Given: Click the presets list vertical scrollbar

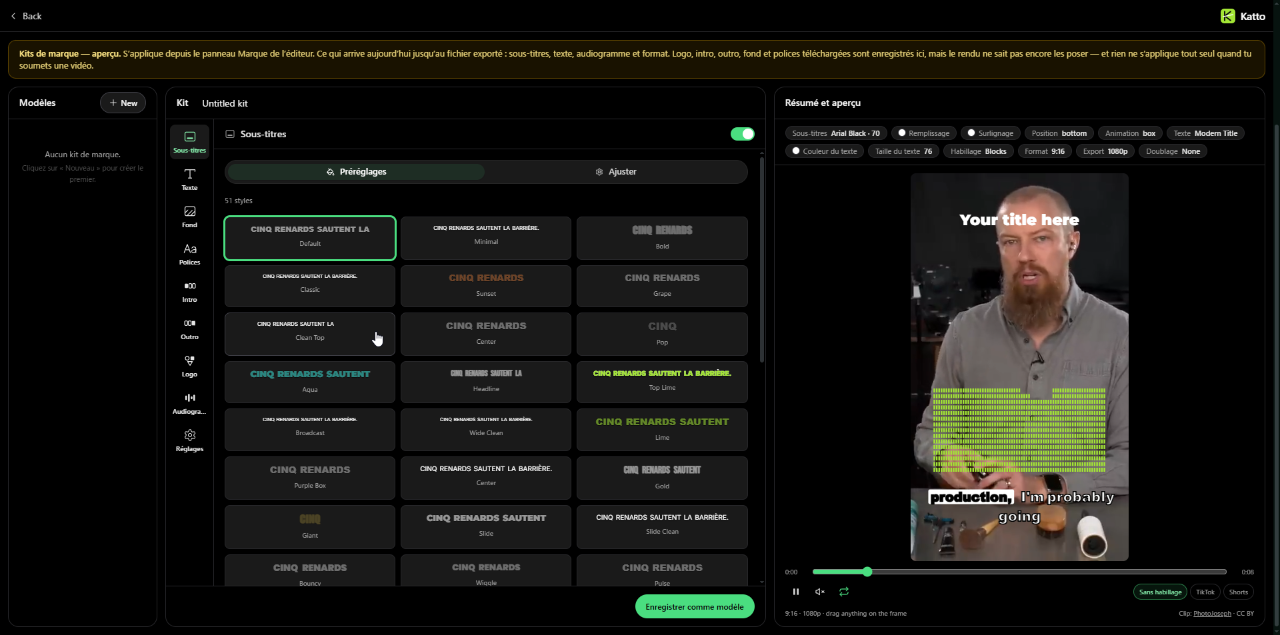Looking at the screenshot, I should tap(762, 260).
